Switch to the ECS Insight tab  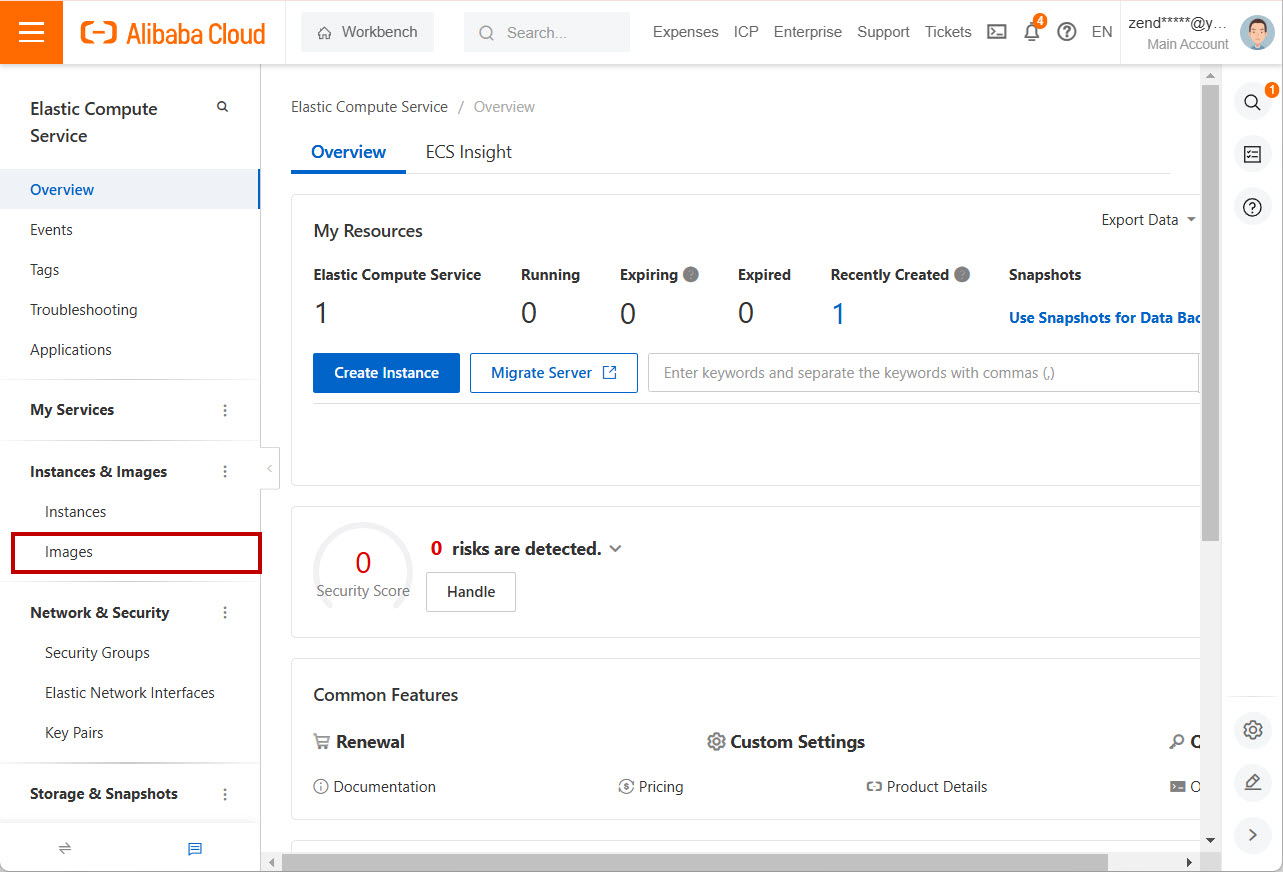[x=468, y=152]
